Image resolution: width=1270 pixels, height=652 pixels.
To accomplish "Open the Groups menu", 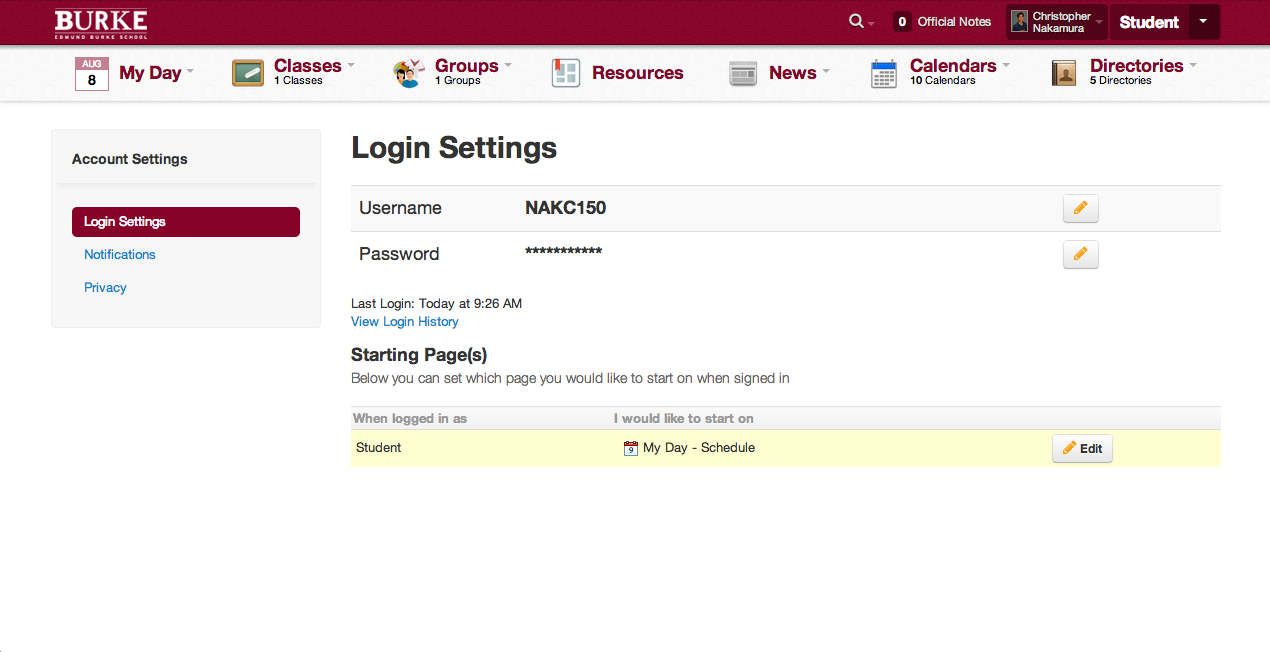I will tap(467, 66).
